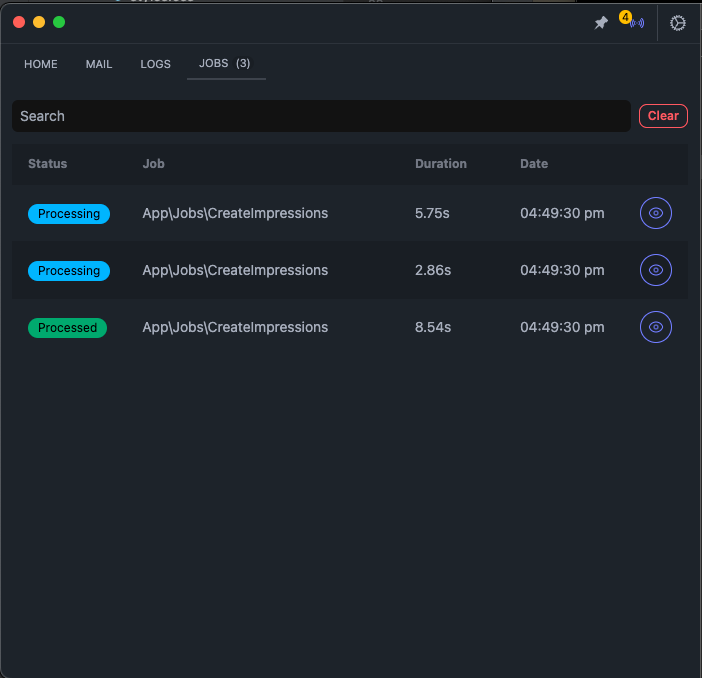Open the LOGS tab

pyautogui.click(x=155, y=64)
